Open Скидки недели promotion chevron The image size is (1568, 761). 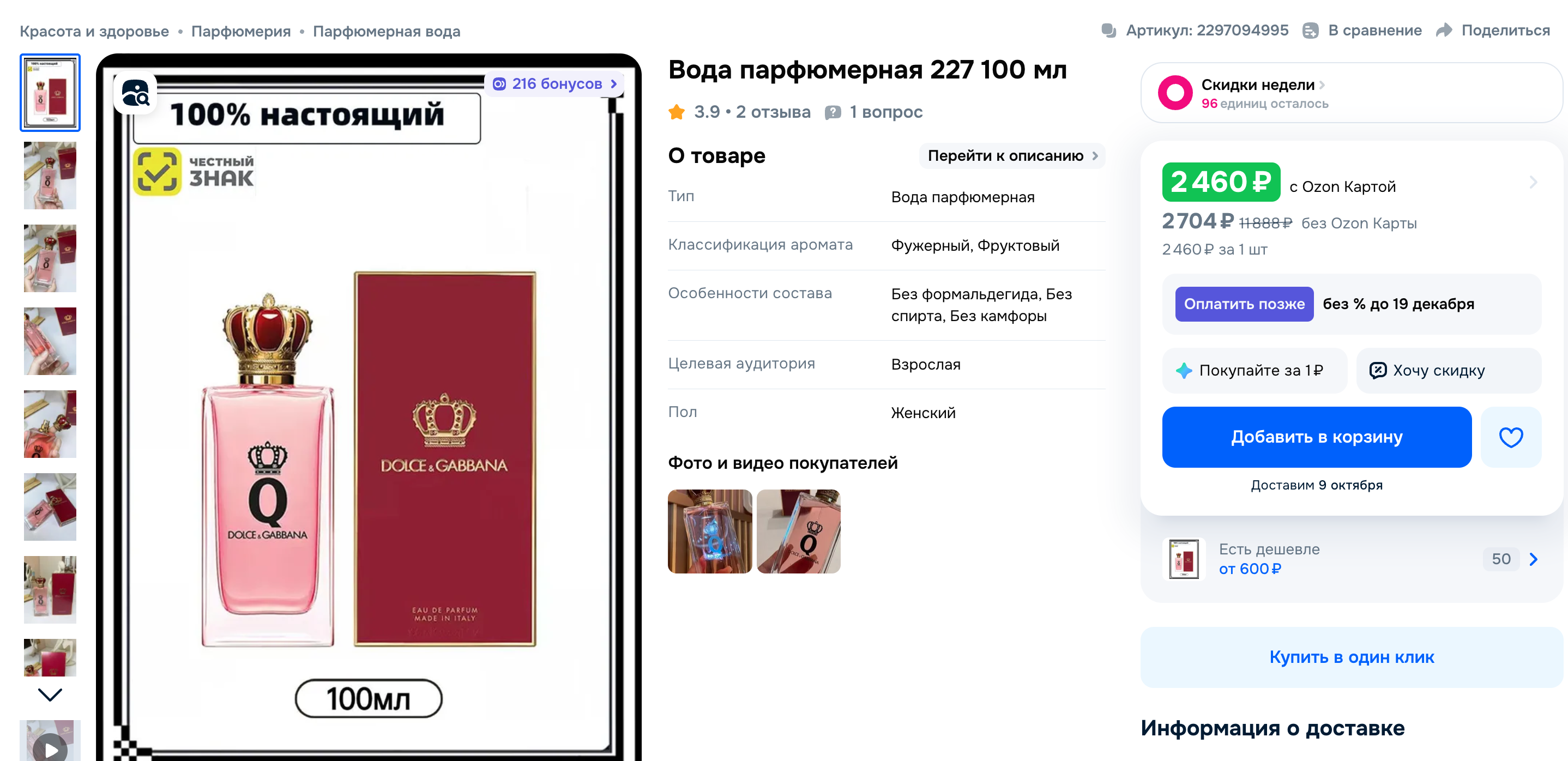tap(1322, 85)
